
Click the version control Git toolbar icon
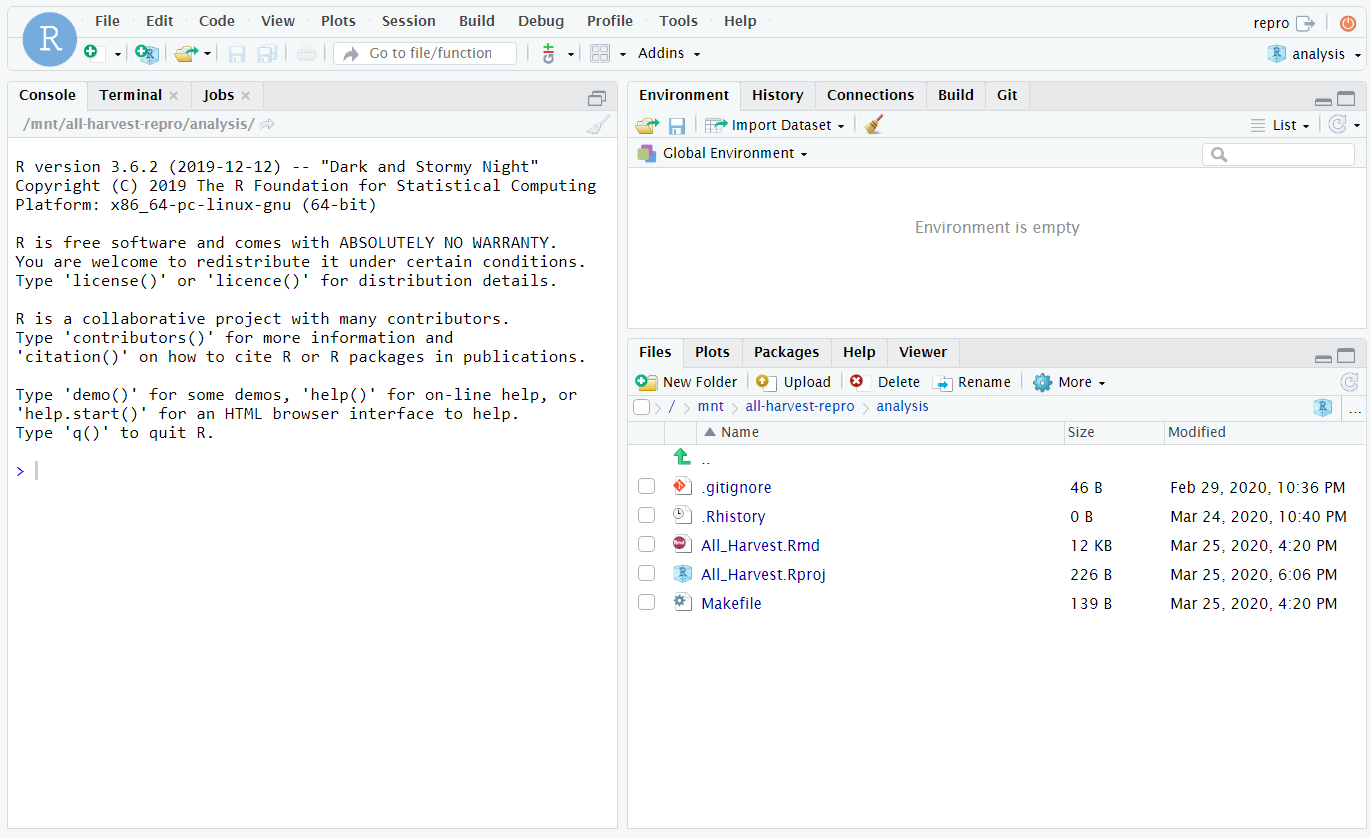click(x=548, y=54)
